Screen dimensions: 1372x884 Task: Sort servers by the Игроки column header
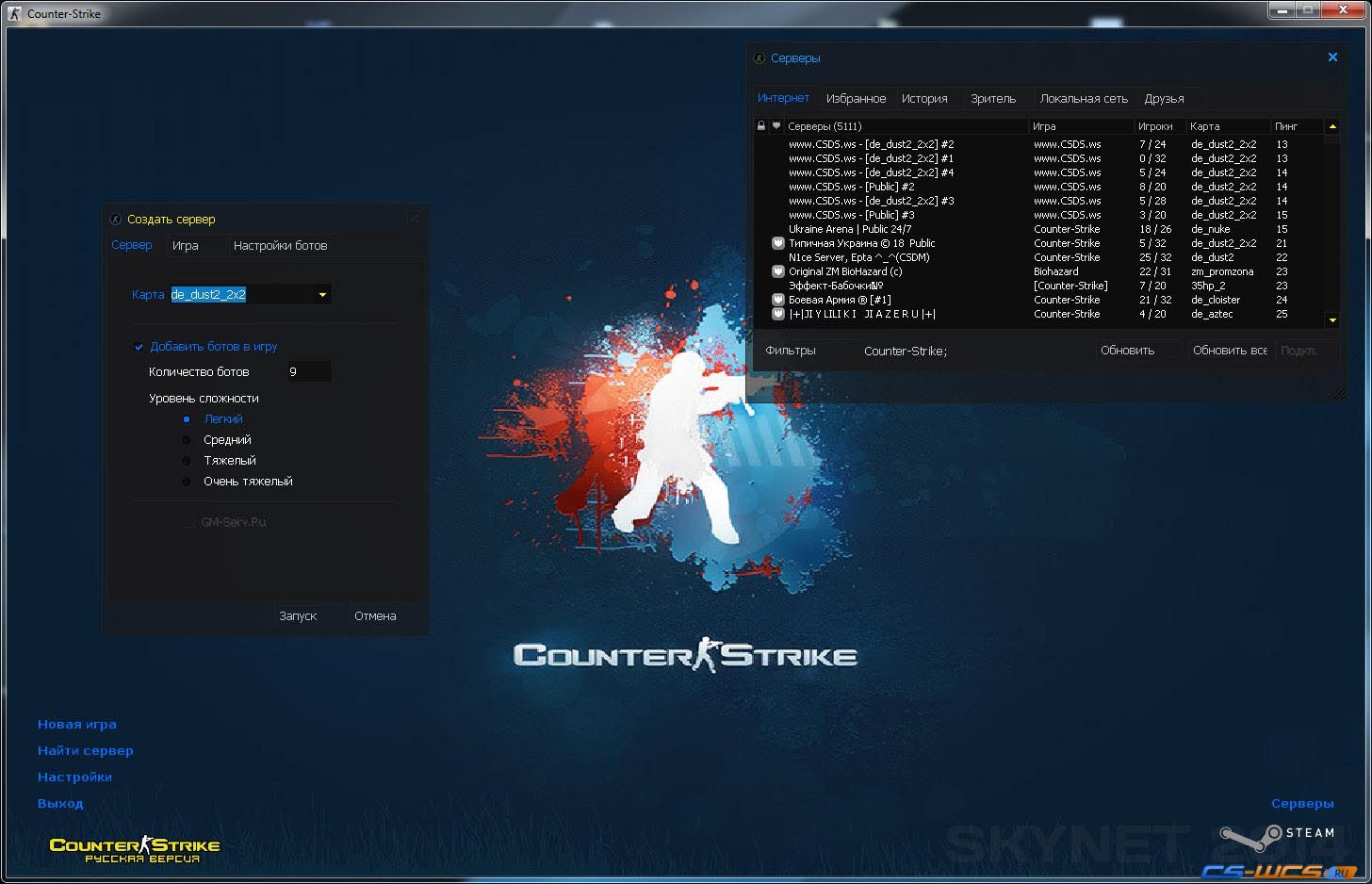[x=1160, y=126]
